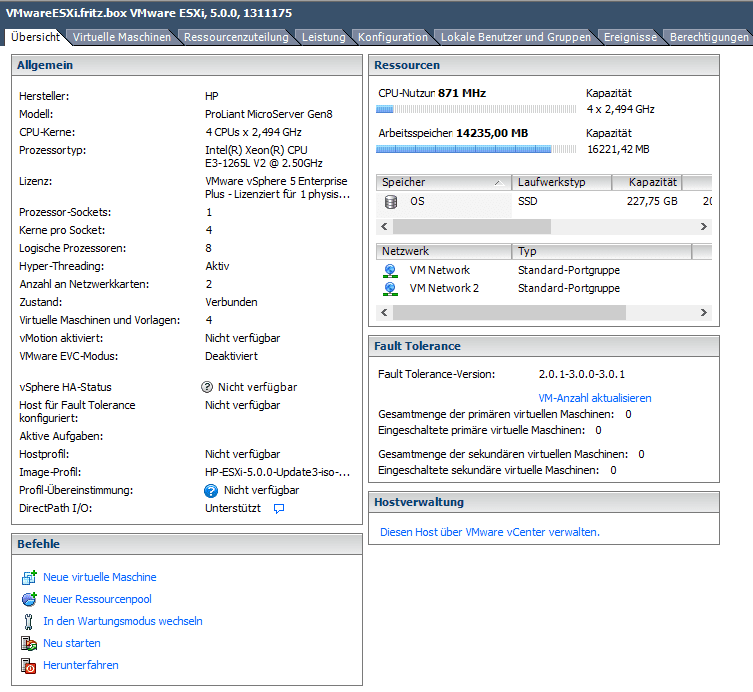Click the 227,75 GB capacity cell
Viewport: 753px width, 692px height.
point(652,202)
